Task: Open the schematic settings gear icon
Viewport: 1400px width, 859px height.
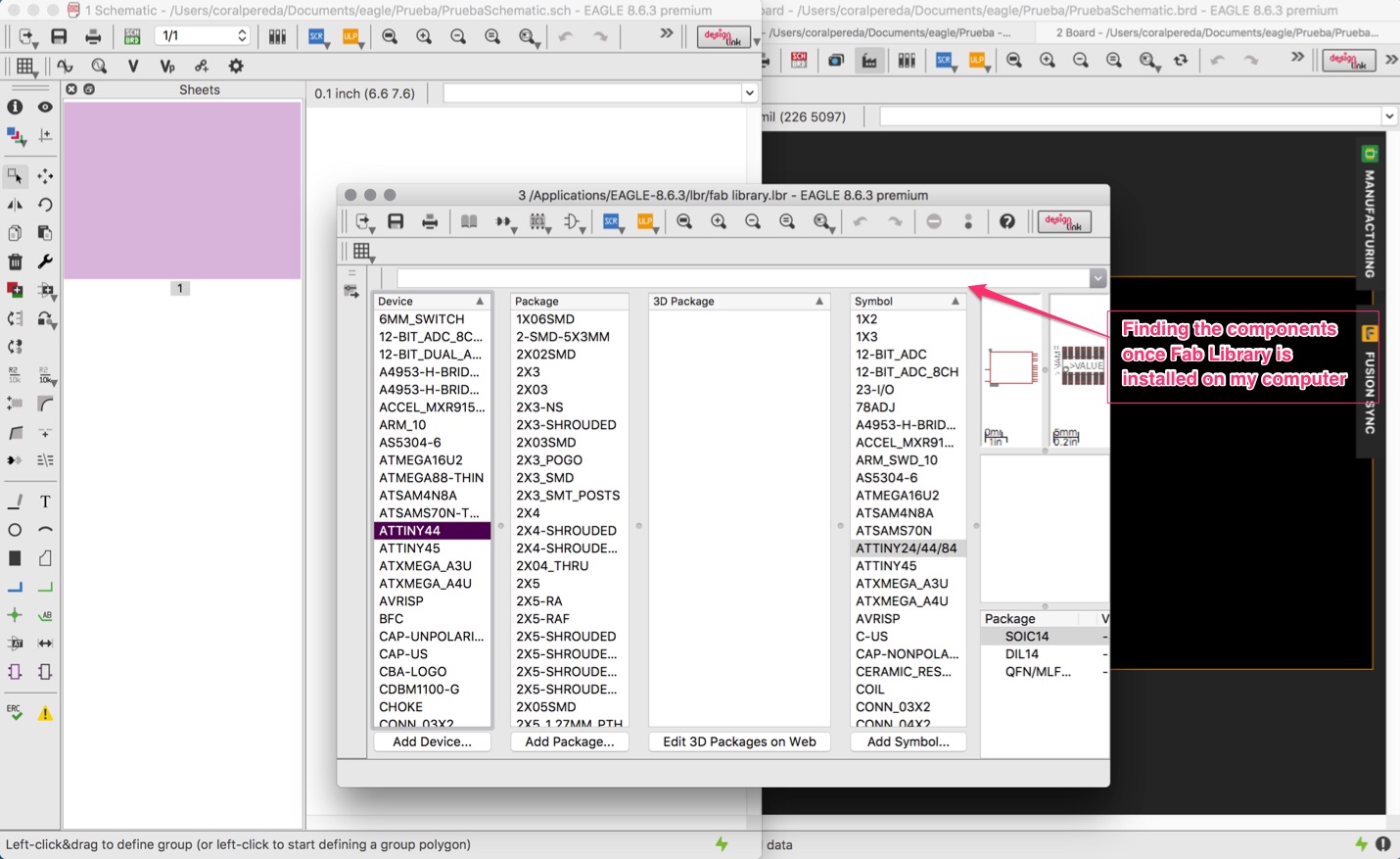Action: pos(236,67)
